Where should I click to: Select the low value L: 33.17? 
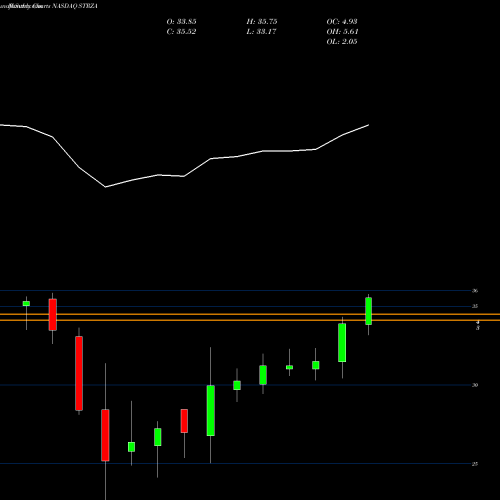[x=262, y=32]
